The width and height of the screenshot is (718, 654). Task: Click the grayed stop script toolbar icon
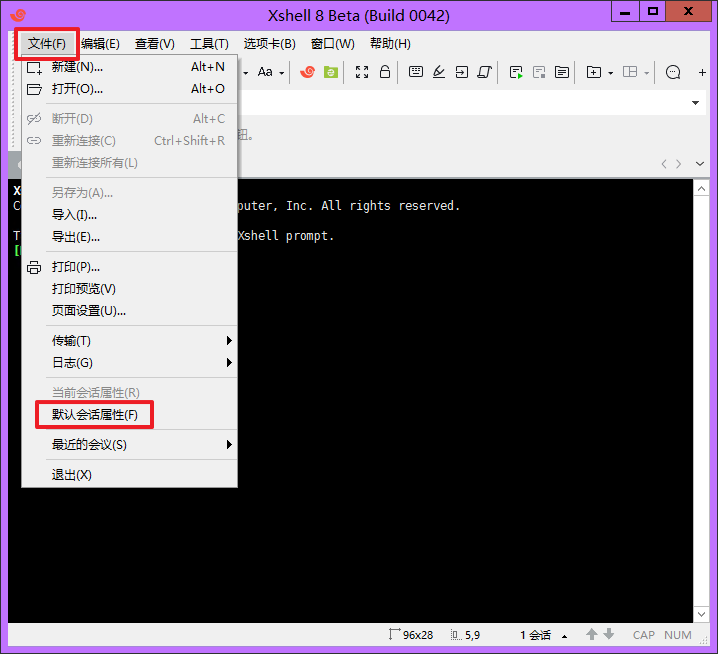pos(539,72)
